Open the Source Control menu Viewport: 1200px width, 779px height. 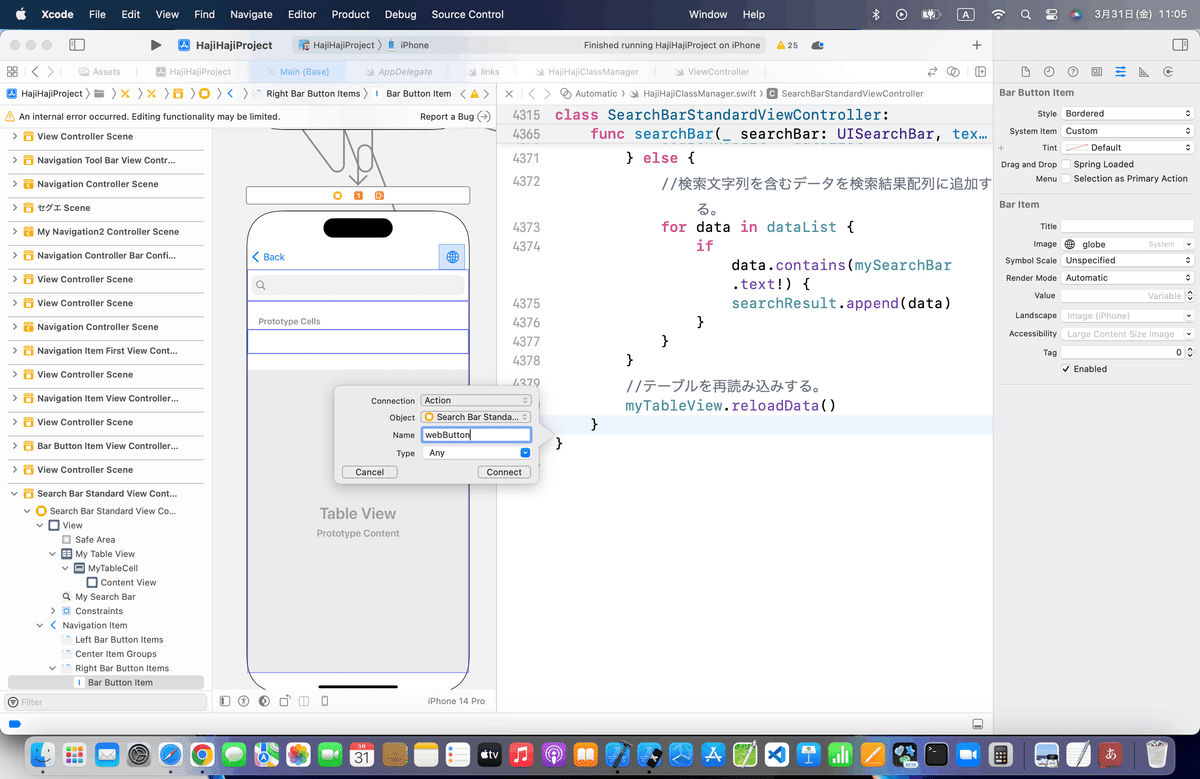[468, 15]
